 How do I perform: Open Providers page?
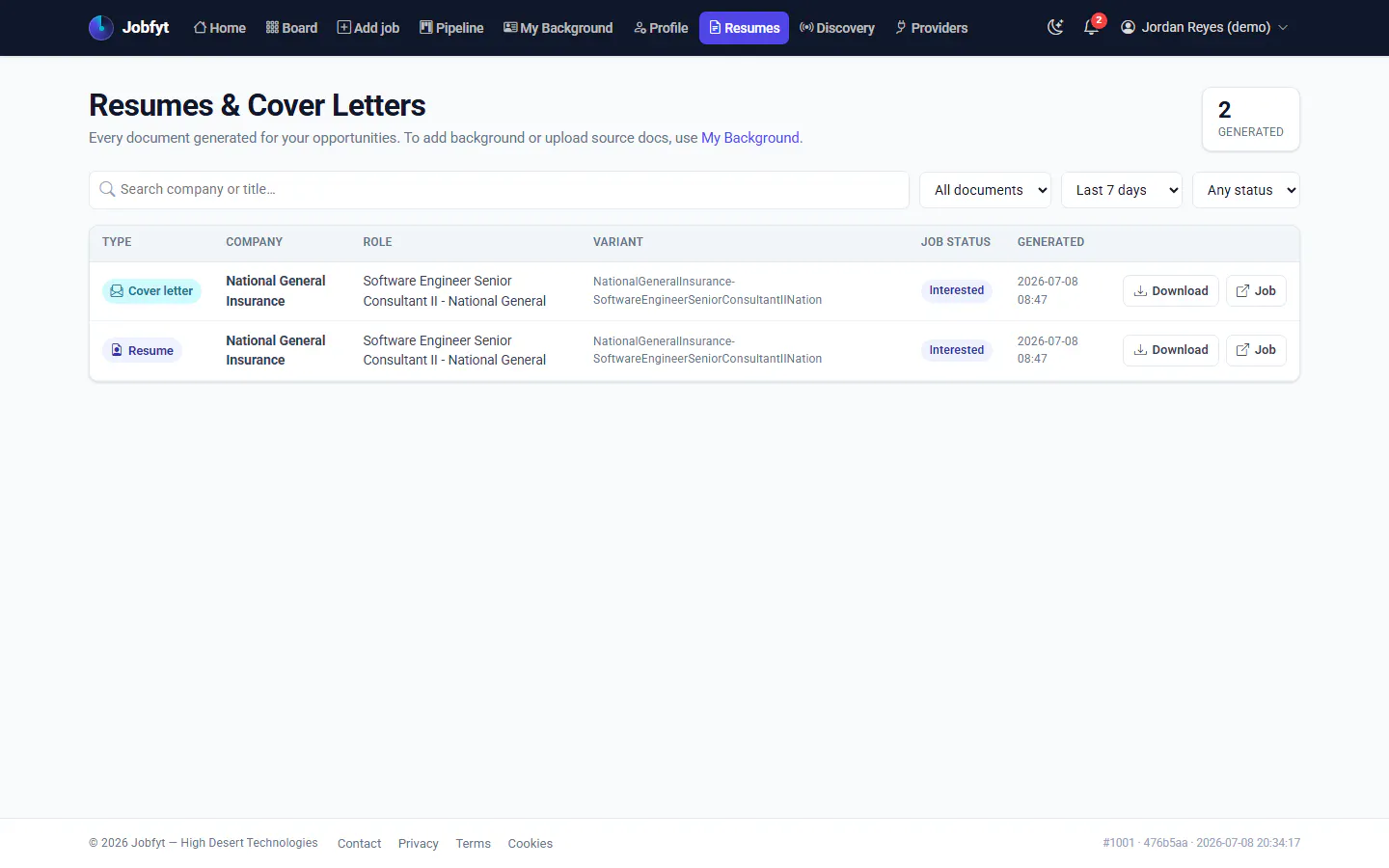click(x=931, y=28)
